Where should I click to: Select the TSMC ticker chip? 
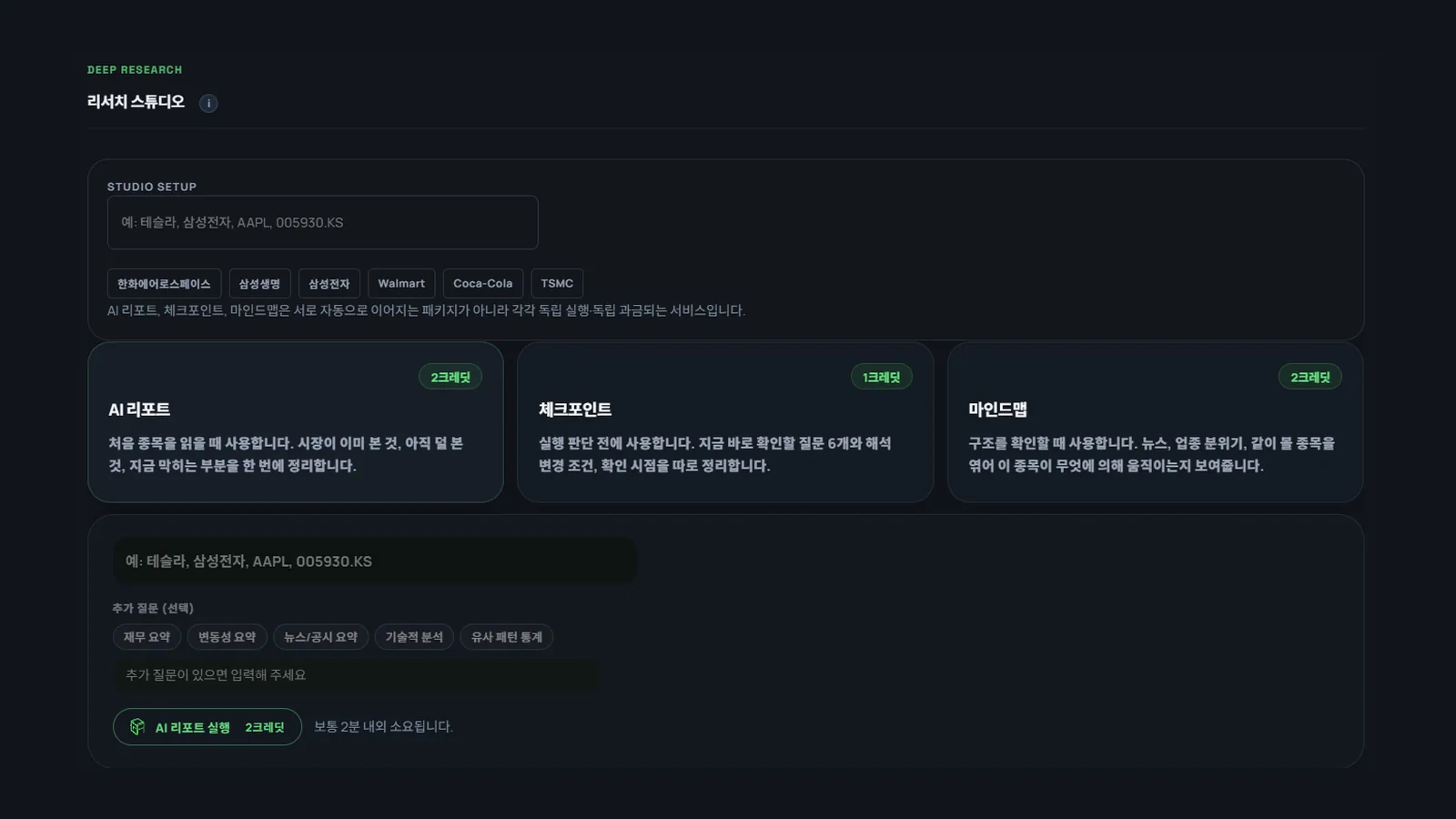[x=557, y=283]
